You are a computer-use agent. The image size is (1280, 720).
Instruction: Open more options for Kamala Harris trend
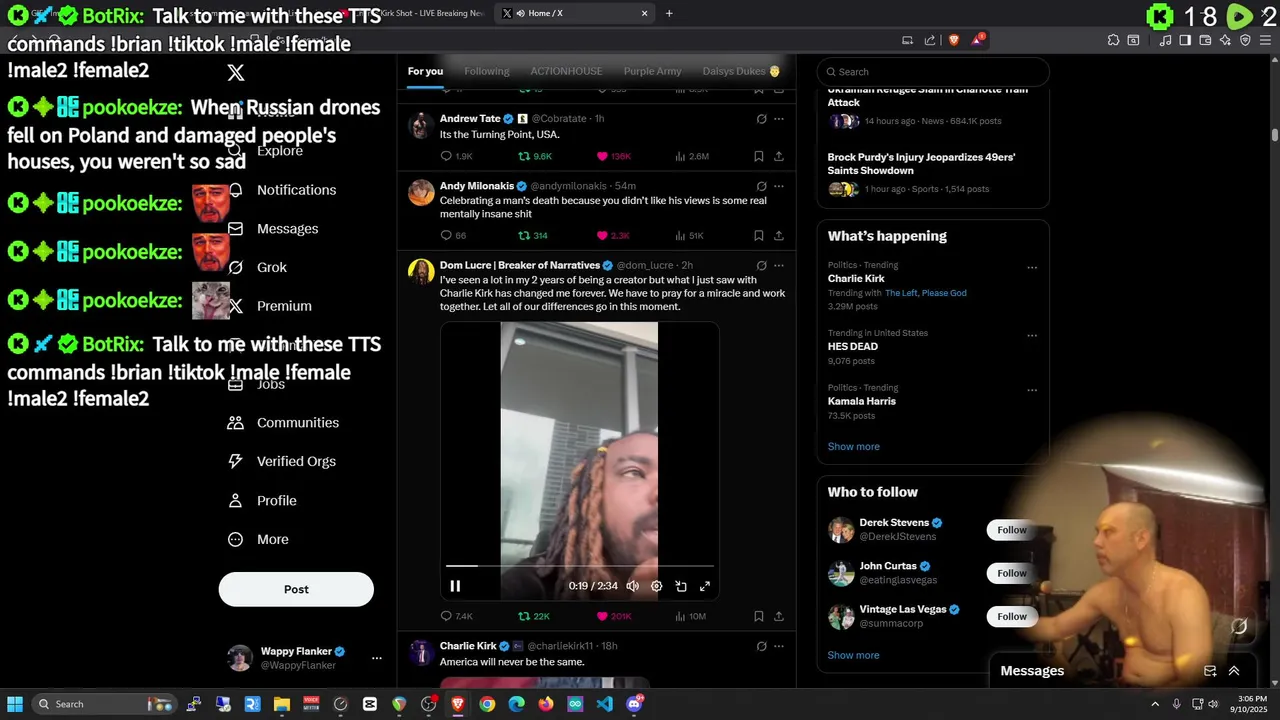[x=1032, y=391]
